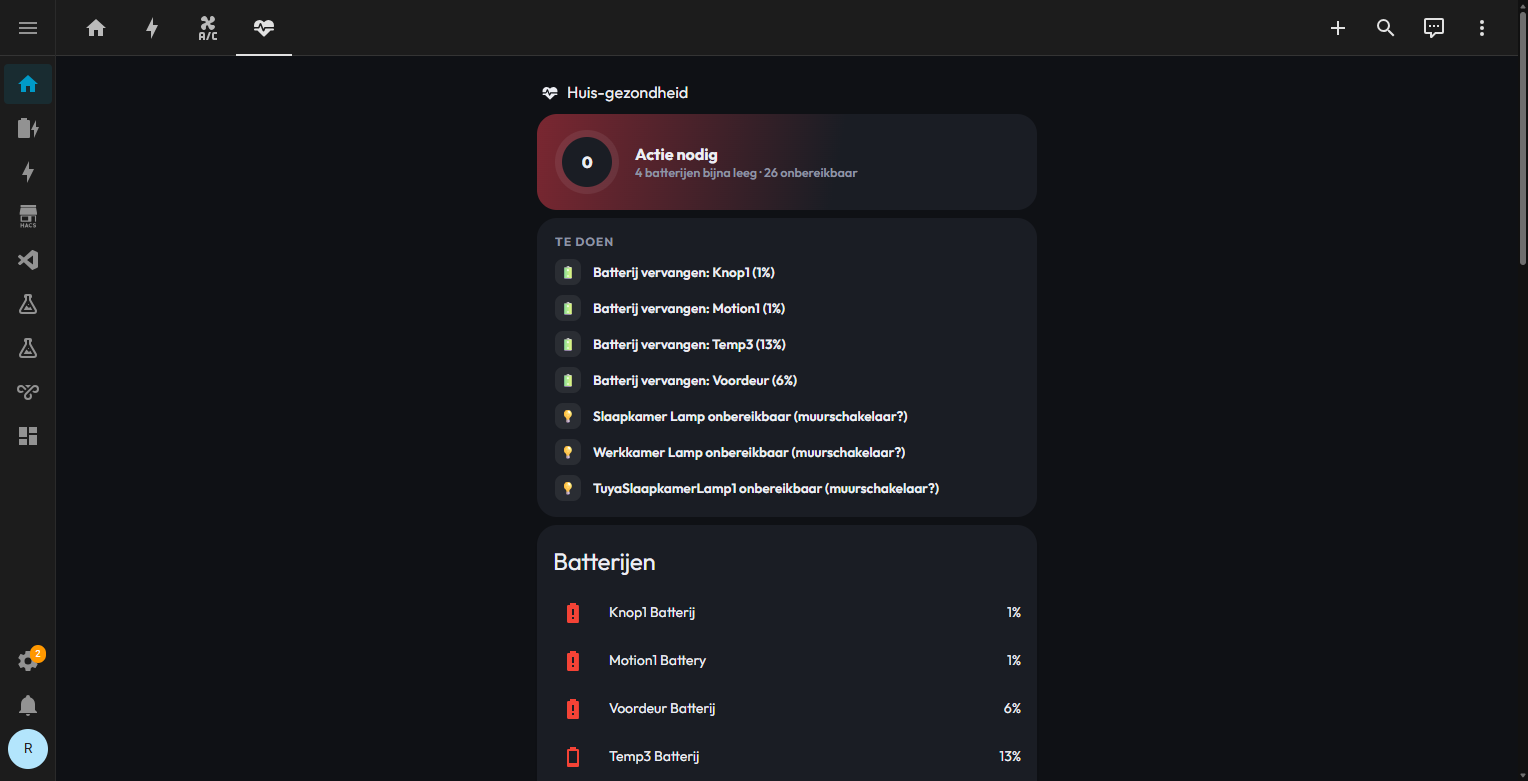Click the plus add button
Image resolution: width=1528 pixels, height=781 pixels.
[1338, 28]
